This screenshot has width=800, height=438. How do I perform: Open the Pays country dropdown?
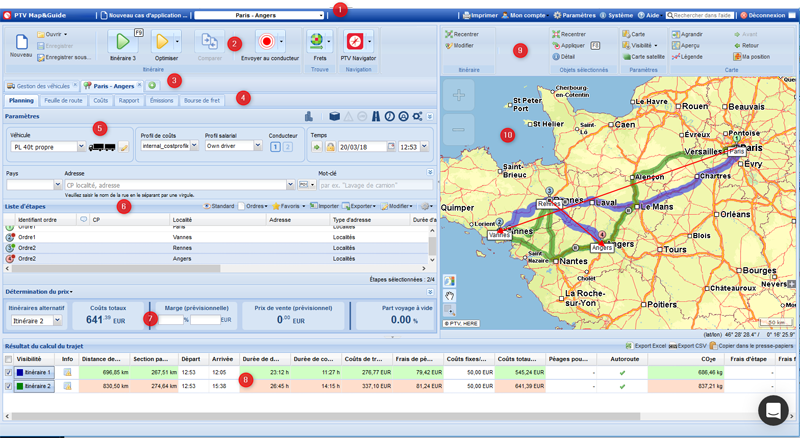point(57,185)
